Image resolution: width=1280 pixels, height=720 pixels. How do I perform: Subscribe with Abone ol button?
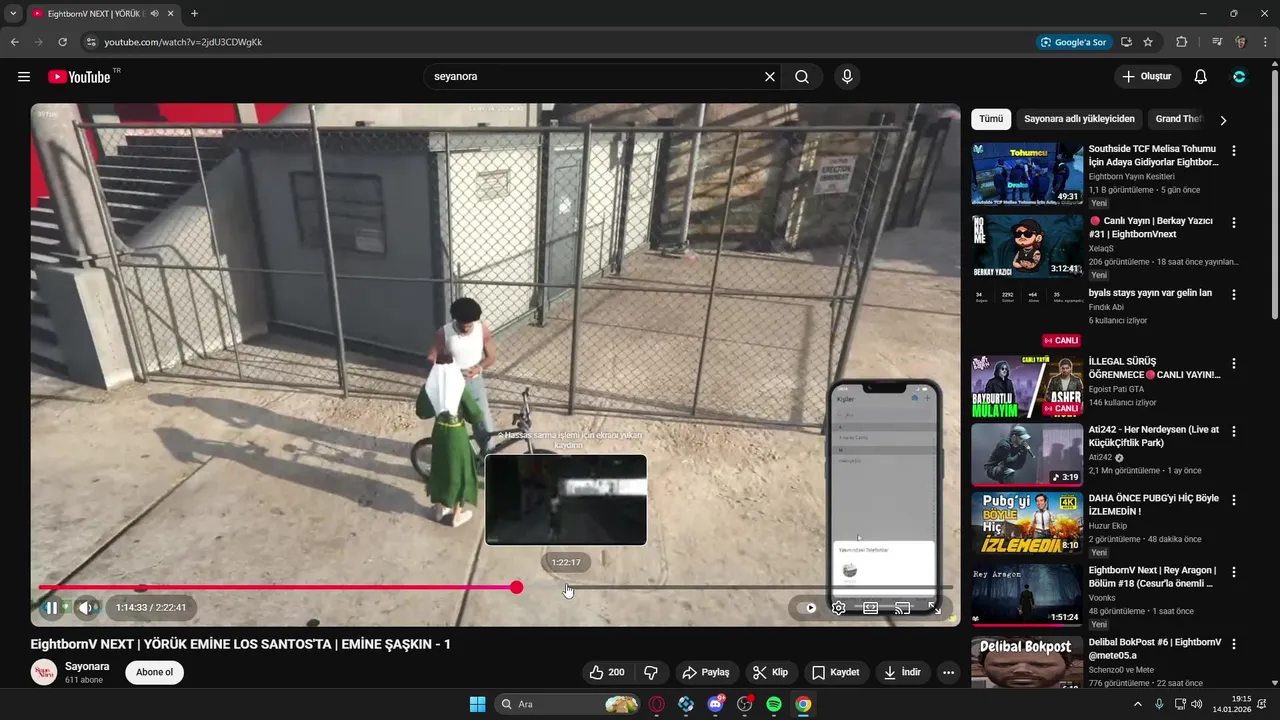154,672
